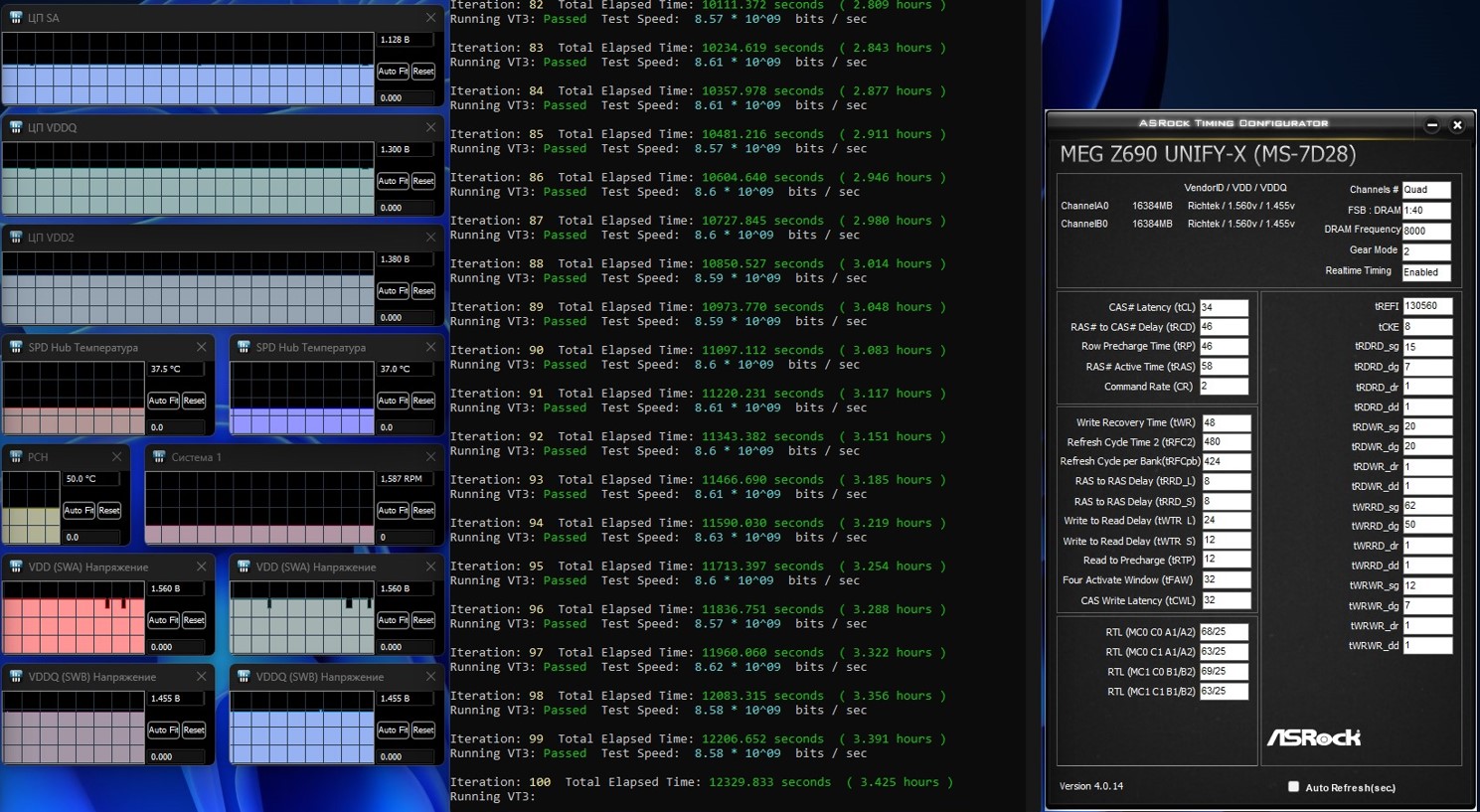Click the "Version 4.0.14" label
The height and width of the screenshot is (812, 1480).
(1091, 786)
